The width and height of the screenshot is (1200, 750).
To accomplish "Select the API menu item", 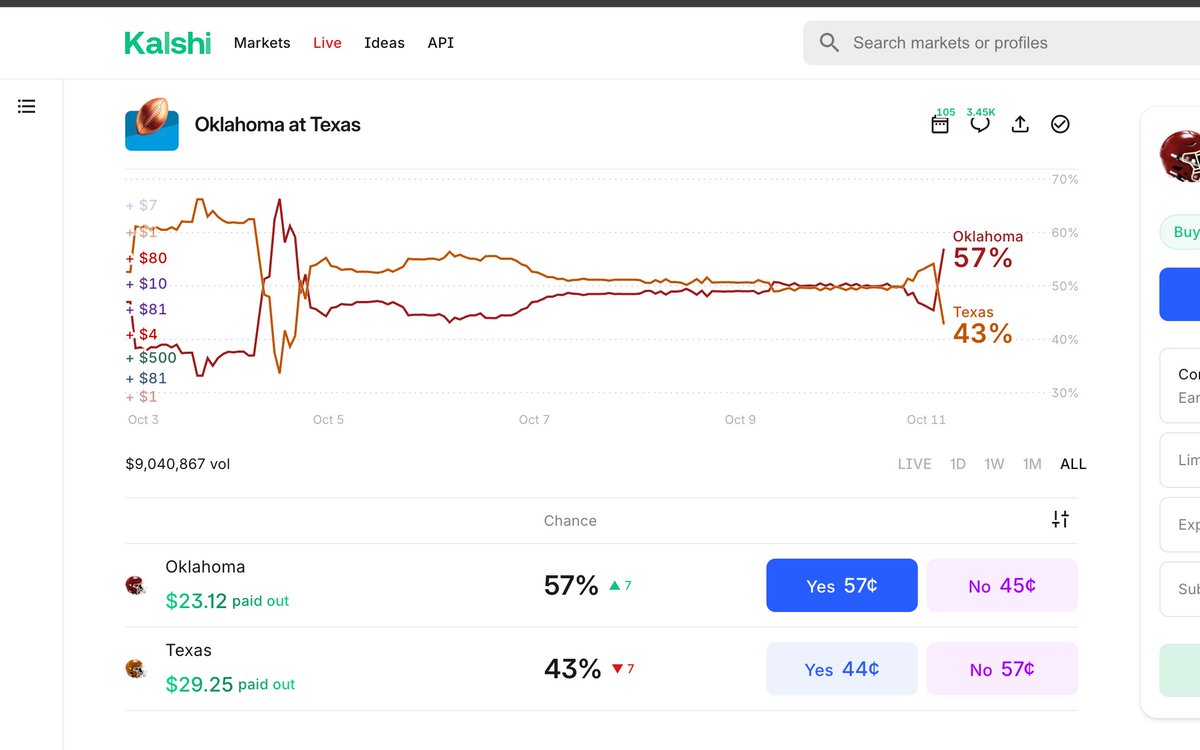I will click(440, 42).
